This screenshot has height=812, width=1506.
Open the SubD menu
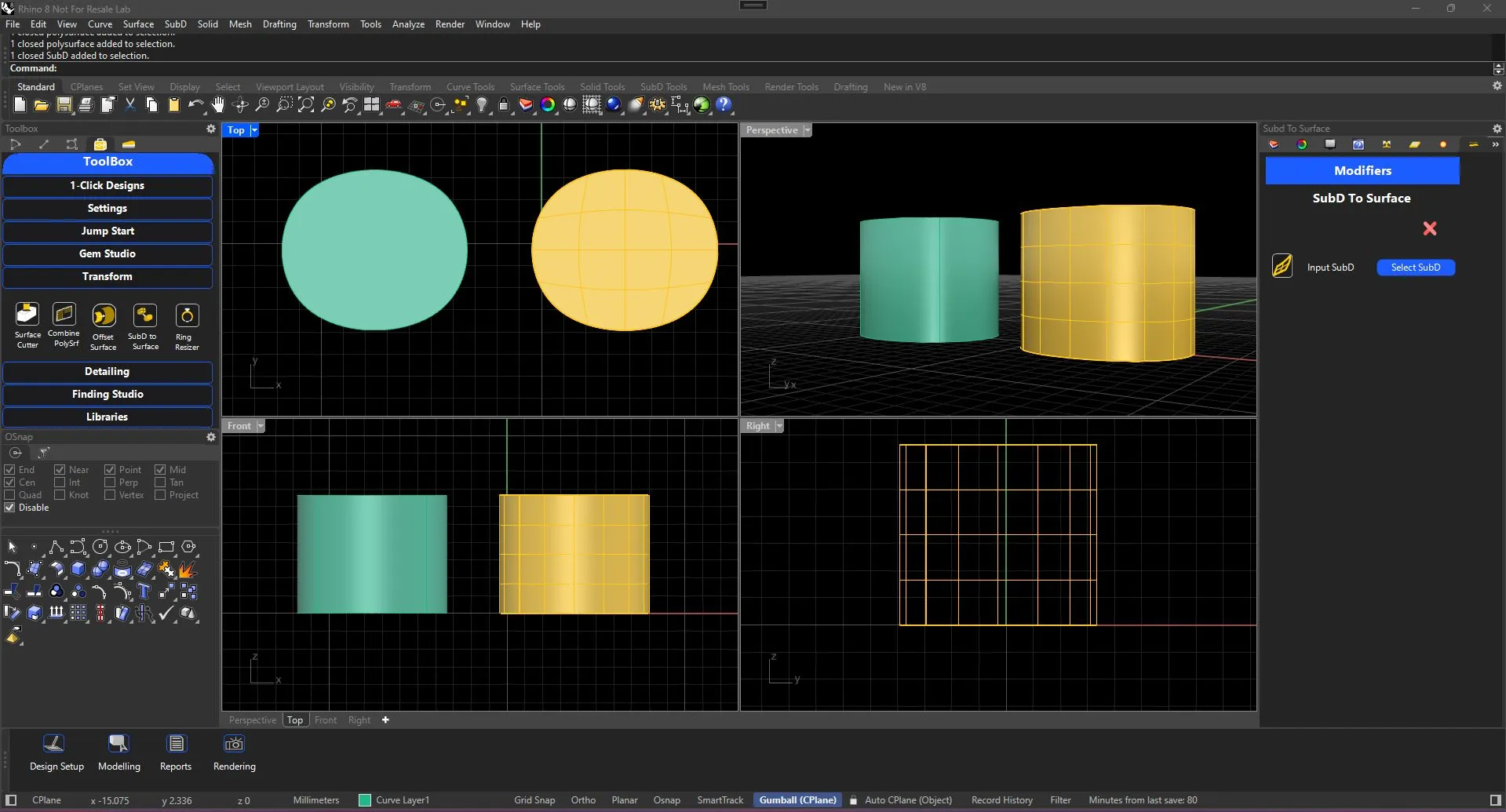pyautogui.click(x=175, y=24)
